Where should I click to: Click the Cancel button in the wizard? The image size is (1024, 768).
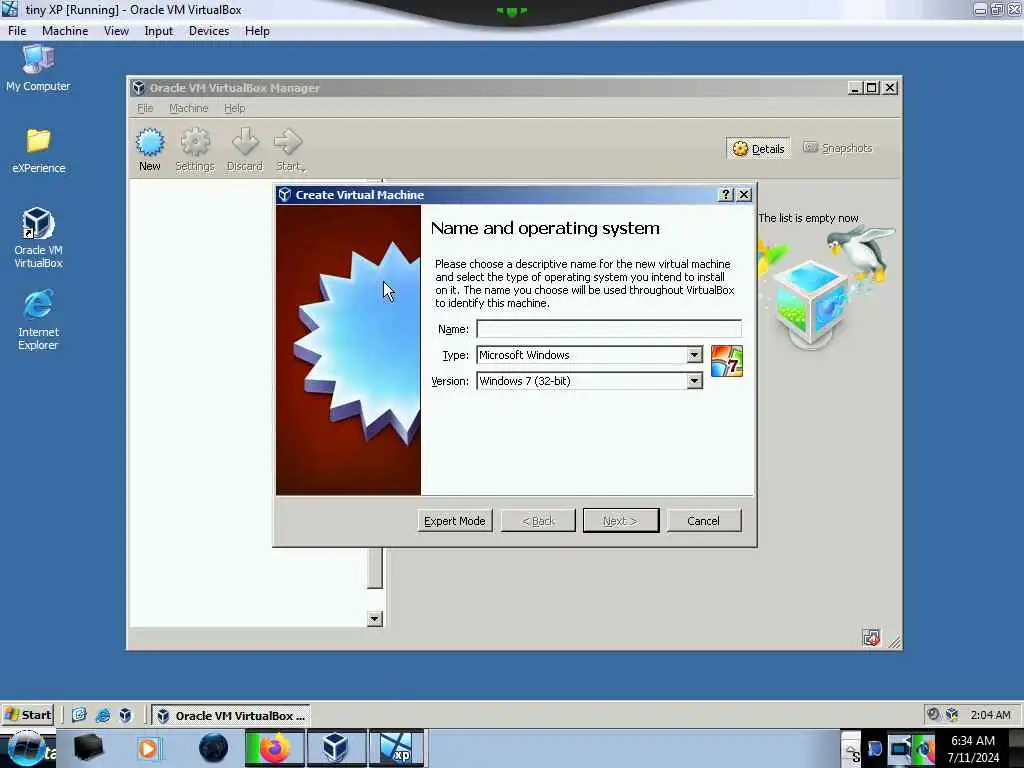point(703,520)
